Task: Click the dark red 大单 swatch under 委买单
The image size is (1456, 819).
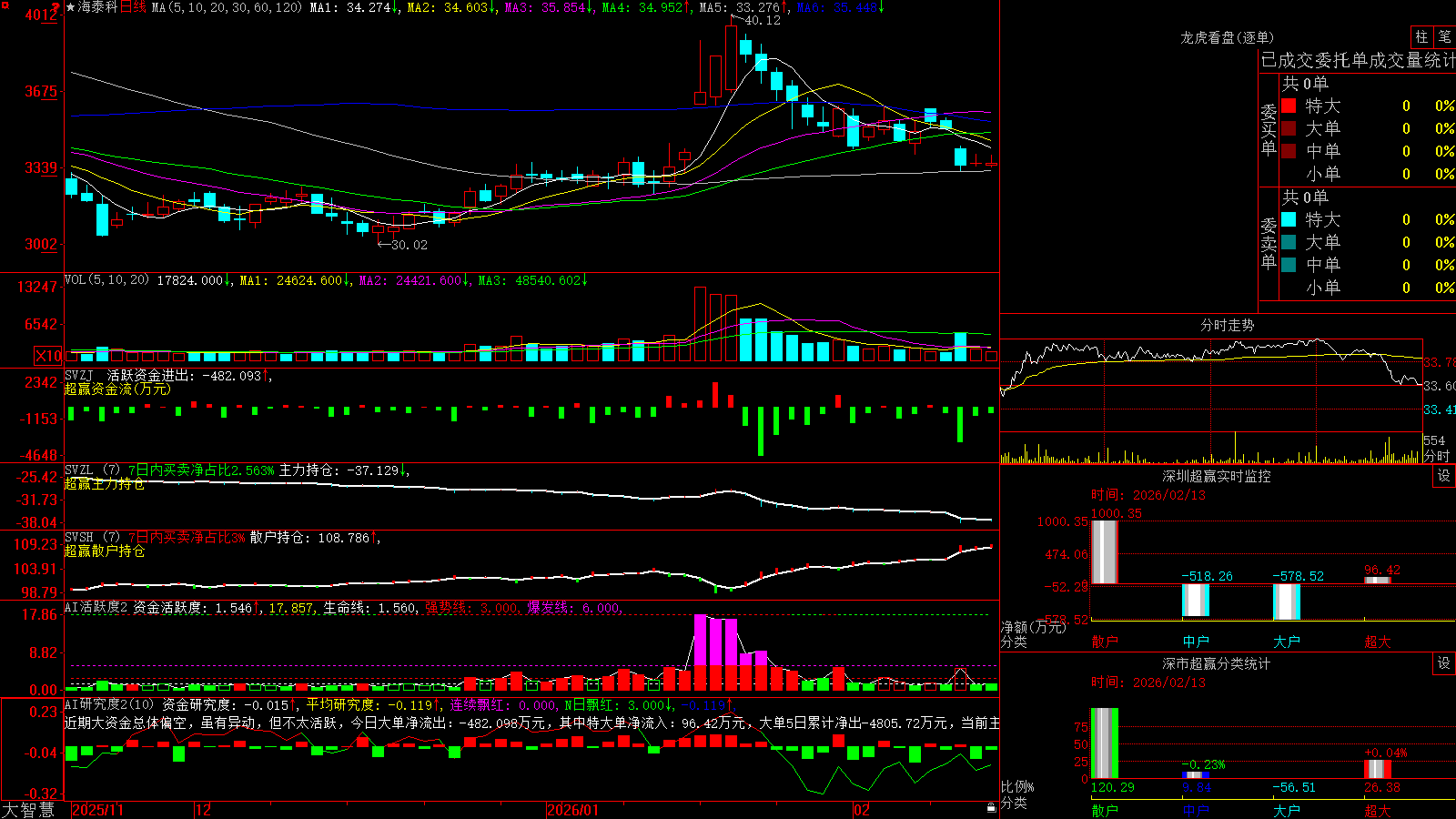Action: (1289, 128)
